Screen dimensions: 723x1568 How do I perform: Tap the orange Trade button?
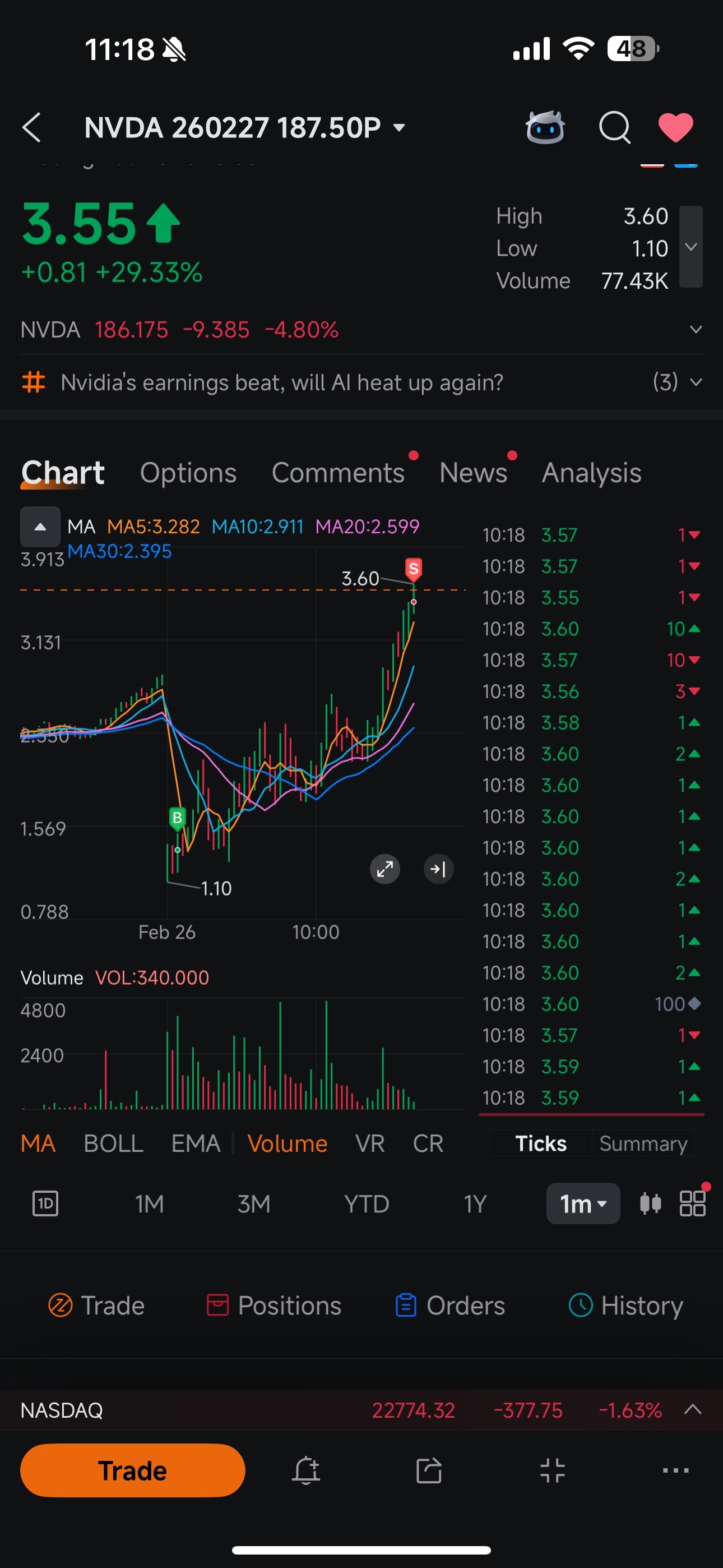pyautogui.click(x=133, y=1470)
